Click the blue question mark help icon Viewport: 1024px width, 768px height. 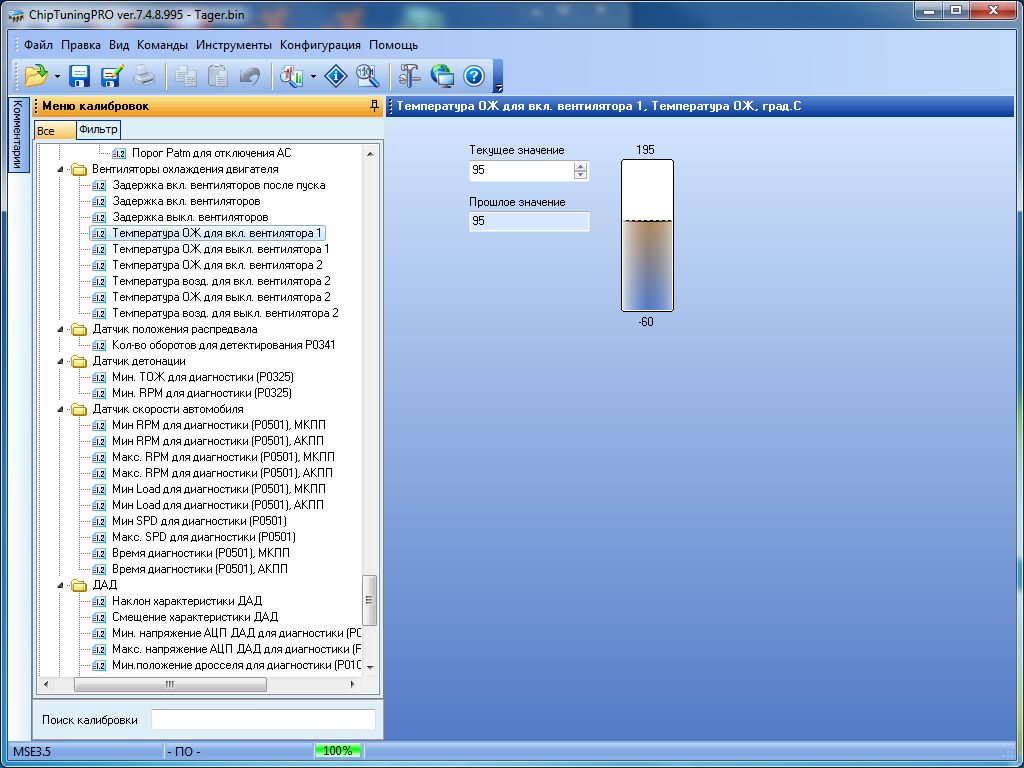pos(474,75)
